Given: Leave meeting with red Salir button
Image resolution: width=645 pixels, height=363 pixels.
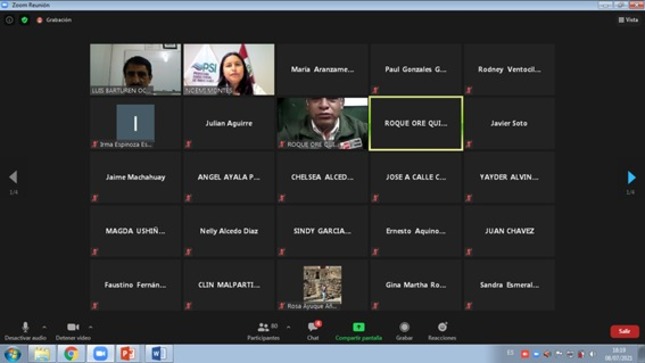Looking at the screenshot, I should click(x=624, y=331).
